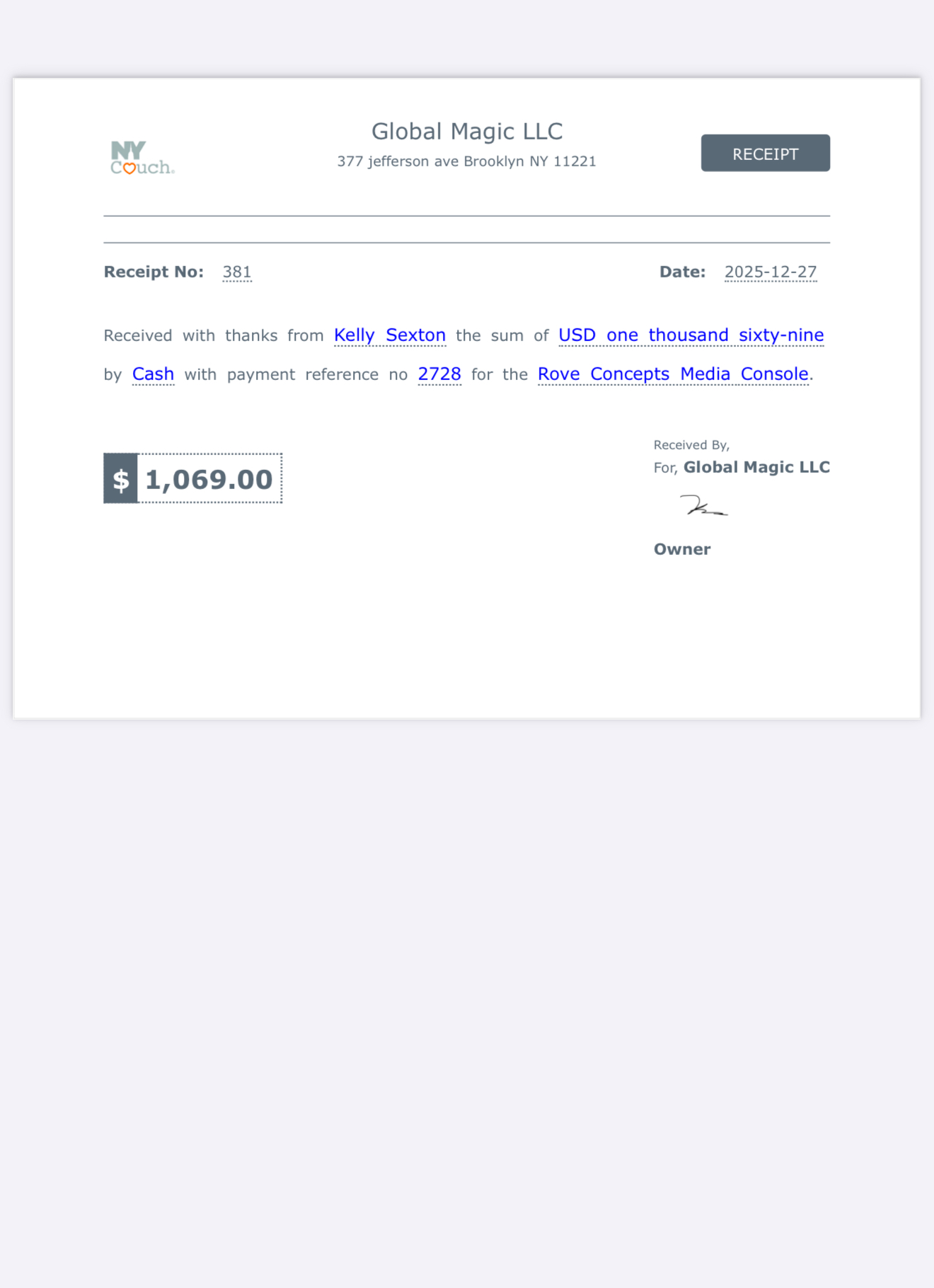This screenshot has width=934, height=1288.
Task: Click the Received By text
Action: pyautogui.click(x=691, y=445)
